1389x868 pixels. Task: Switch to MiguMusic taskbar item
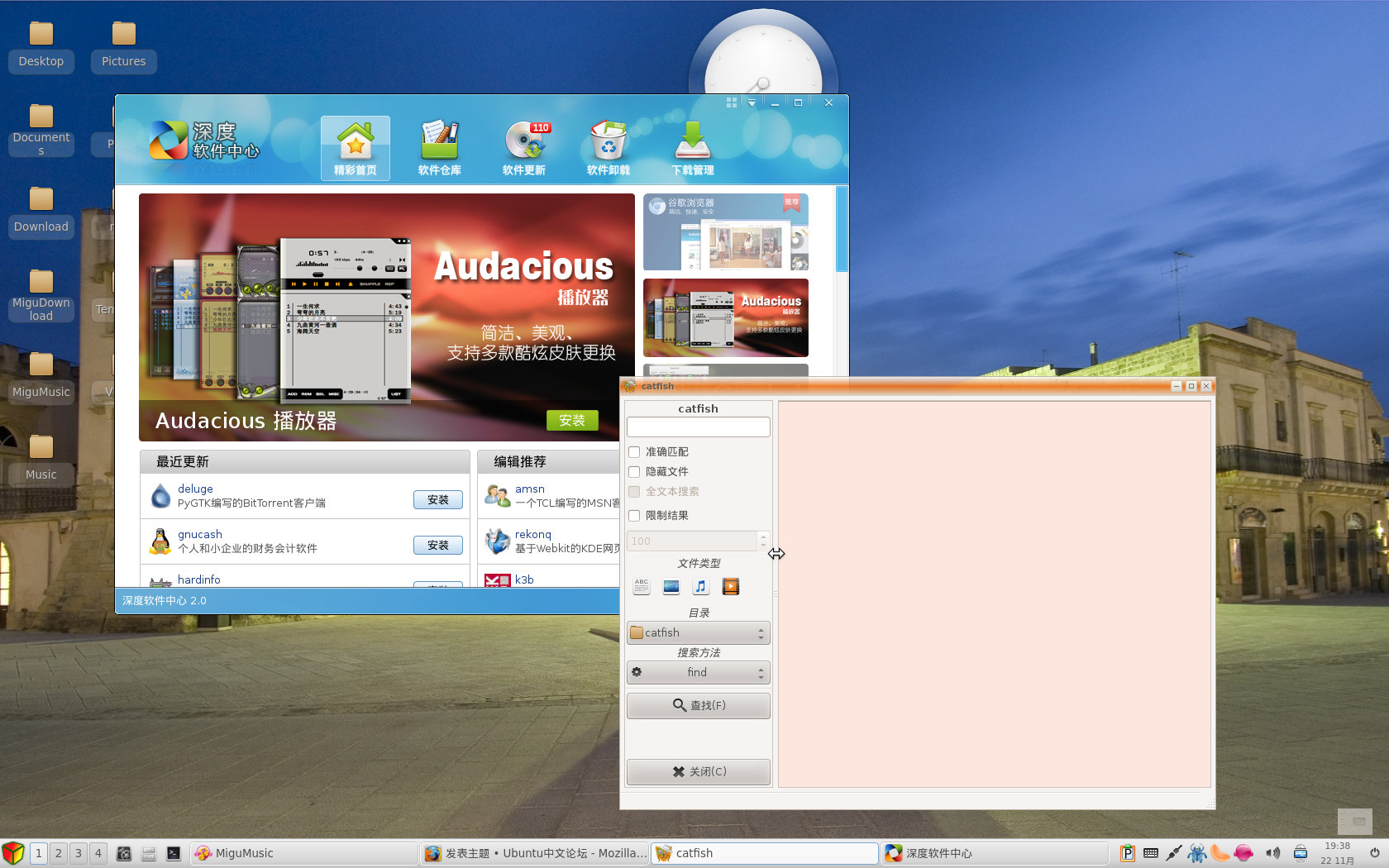[x=304, y=853]
